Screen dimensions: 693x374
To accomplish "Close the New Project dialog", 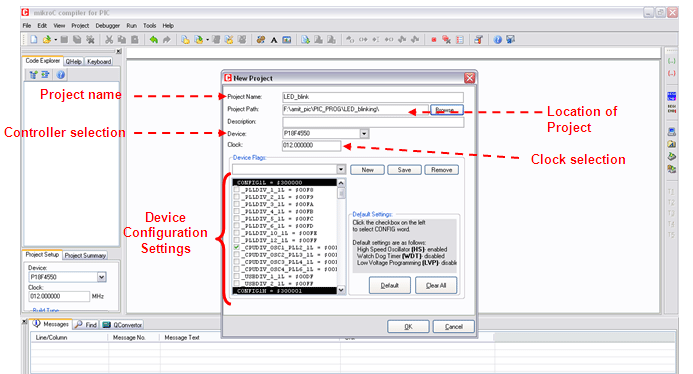I will pyautogui.click(x=469, y=78).
